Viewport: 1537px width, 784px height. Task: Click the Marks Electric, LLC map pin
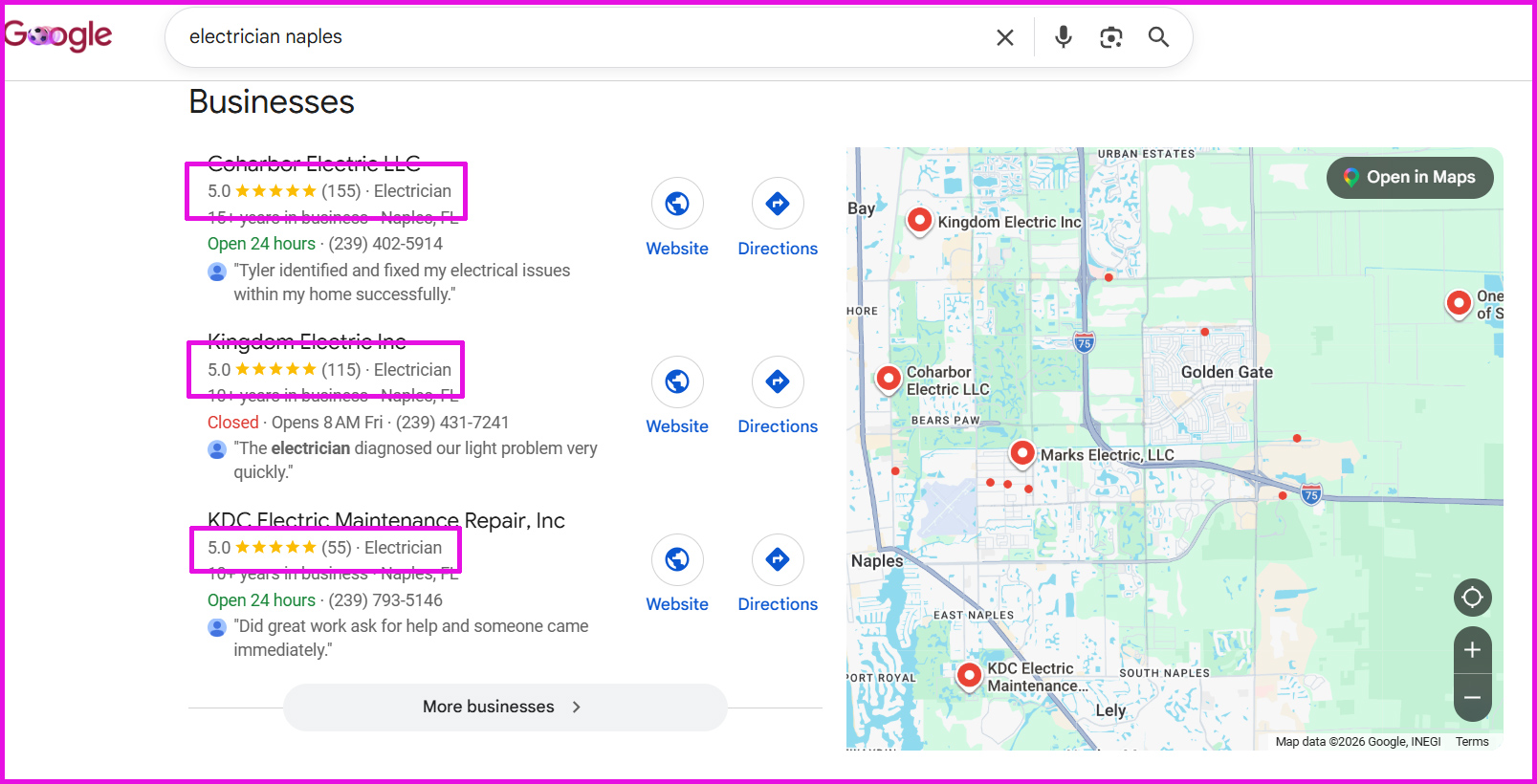pos(1022,453)
